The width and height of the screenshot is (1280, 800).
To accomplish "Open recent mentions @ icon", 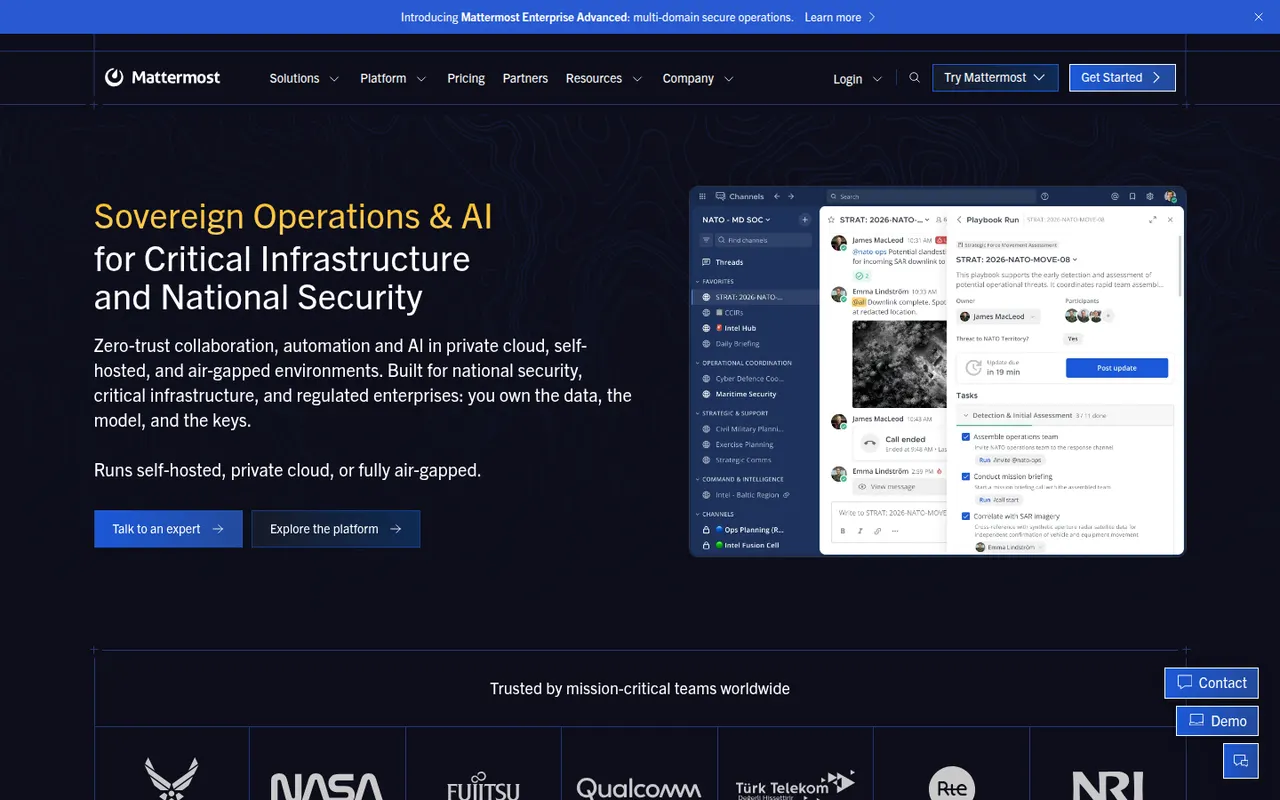I will 1115,196.
